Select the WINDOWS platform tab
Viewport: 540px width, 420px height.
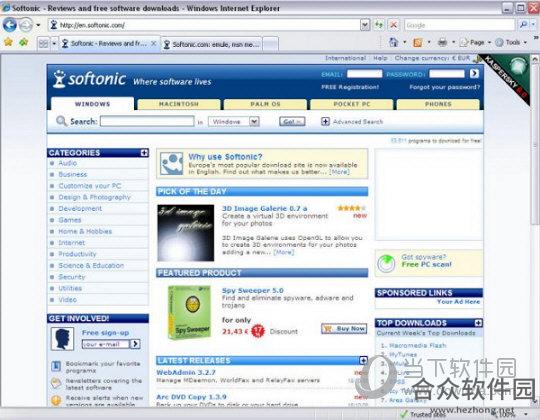click(x=93, y=104)
